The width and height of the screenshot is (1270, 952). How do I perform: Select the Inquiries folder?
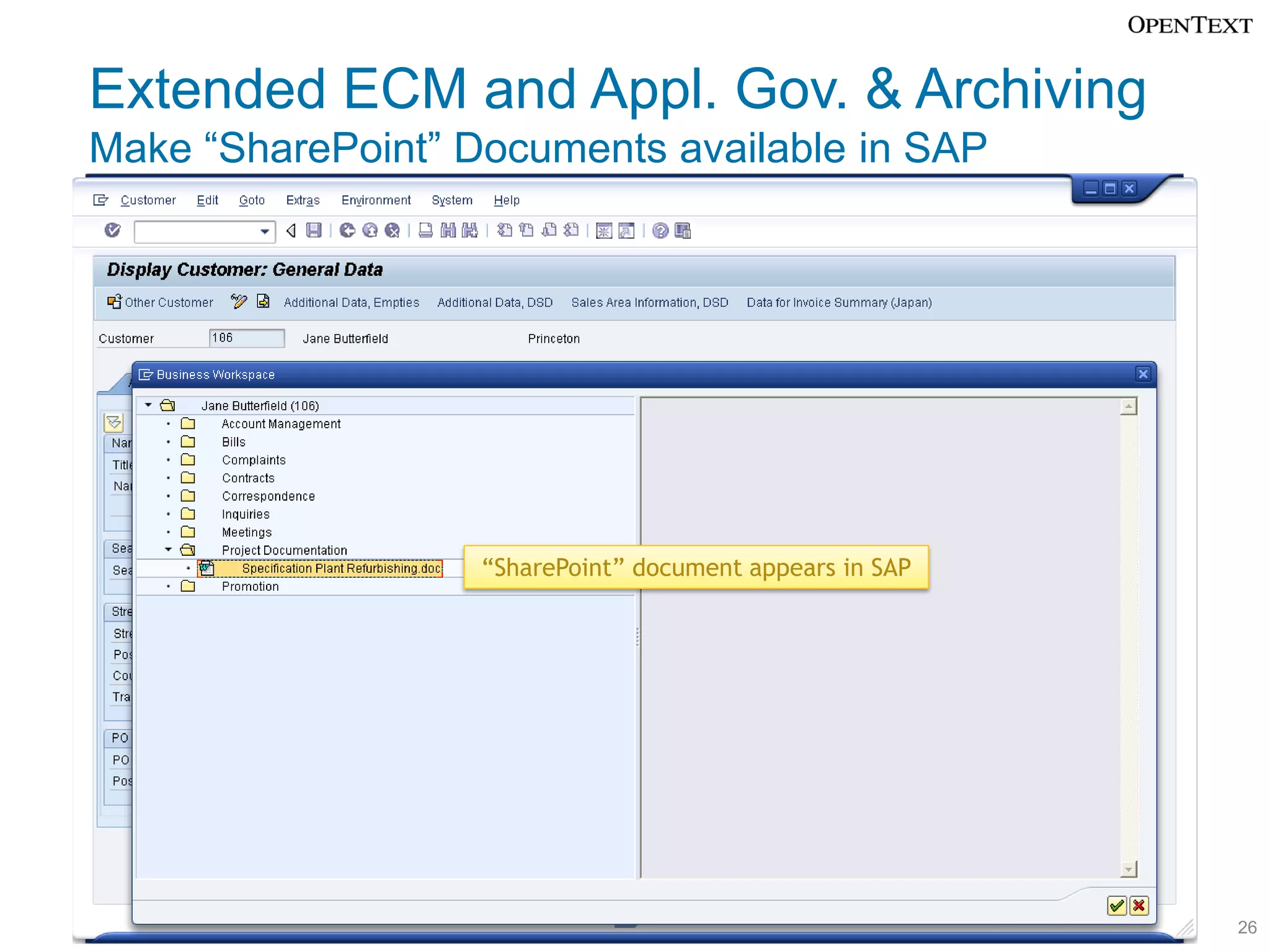coord(246,514)
